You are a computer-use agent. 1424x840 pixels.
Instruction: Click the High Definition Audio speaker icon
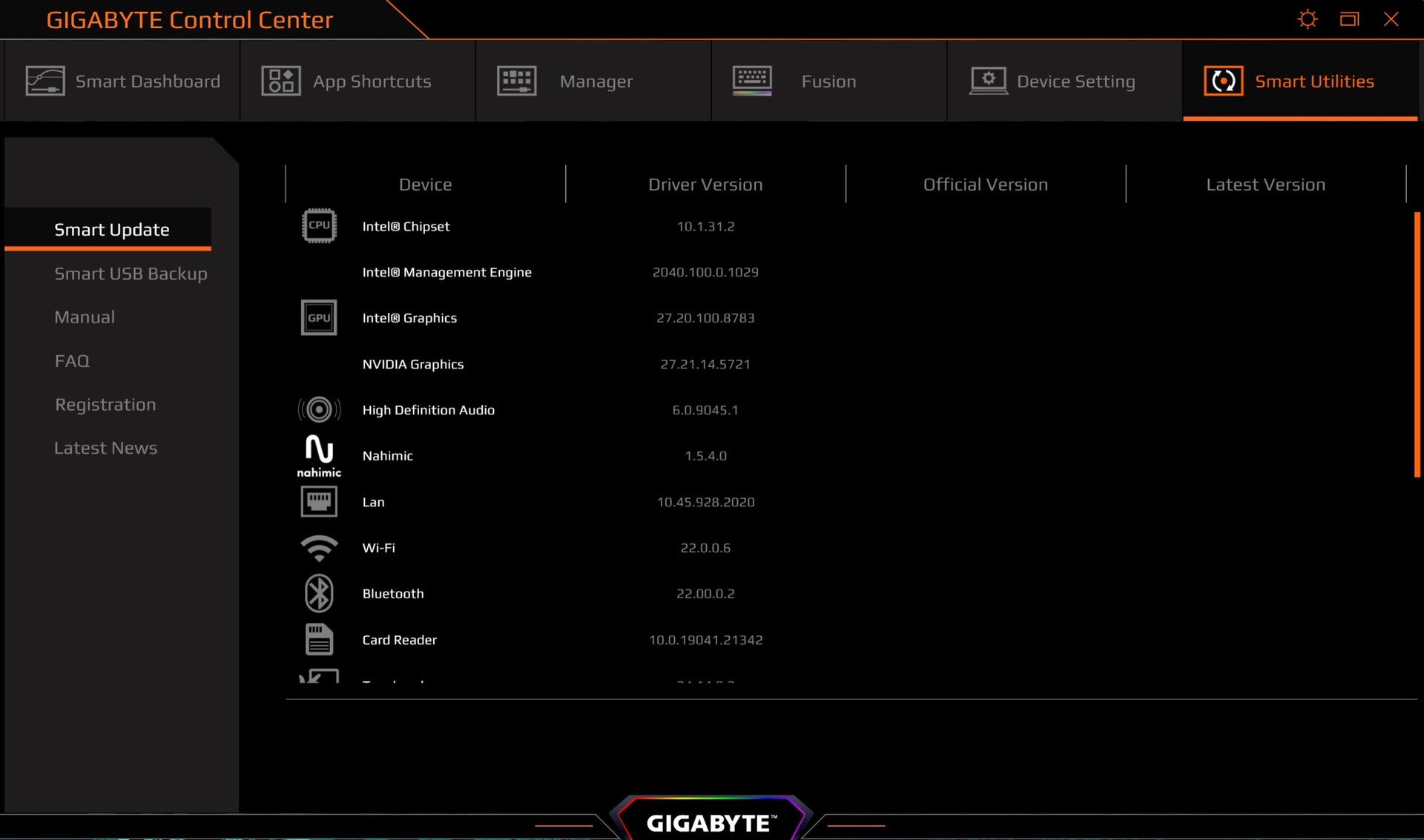(x=319, y=409)
